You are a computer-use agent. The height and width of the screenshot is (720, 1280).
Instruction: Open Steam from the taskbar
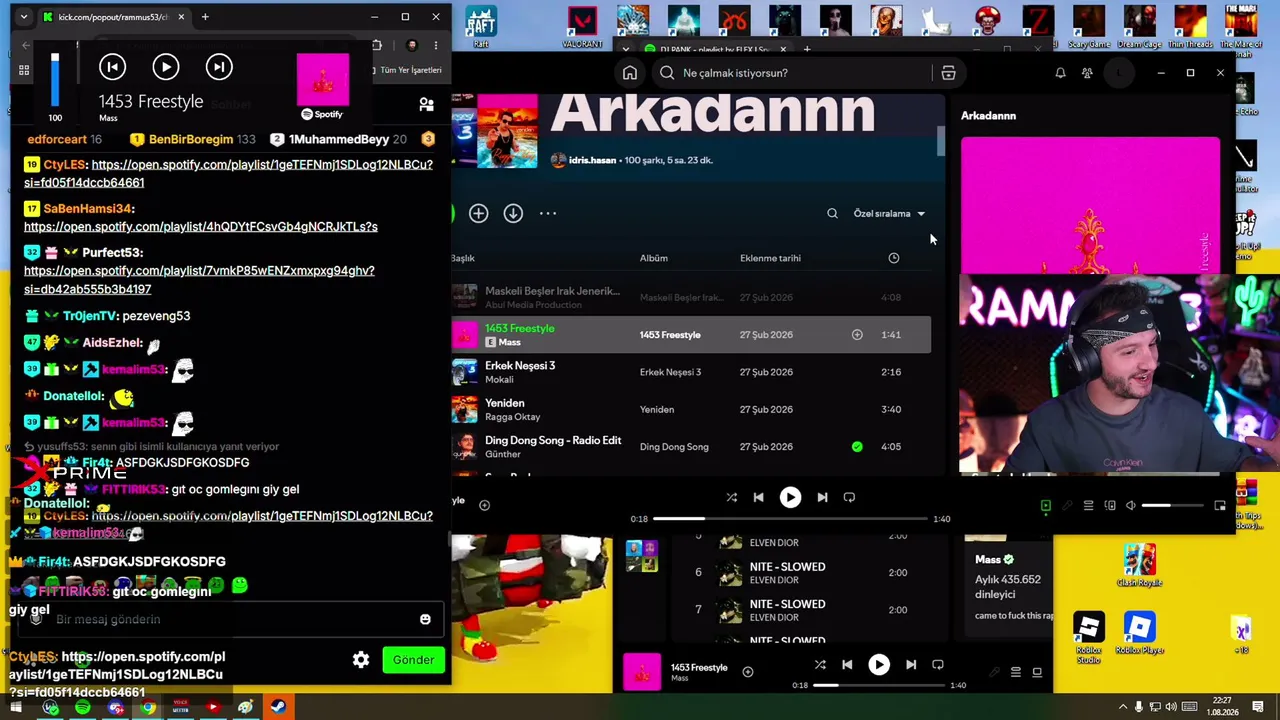point(278,708)
